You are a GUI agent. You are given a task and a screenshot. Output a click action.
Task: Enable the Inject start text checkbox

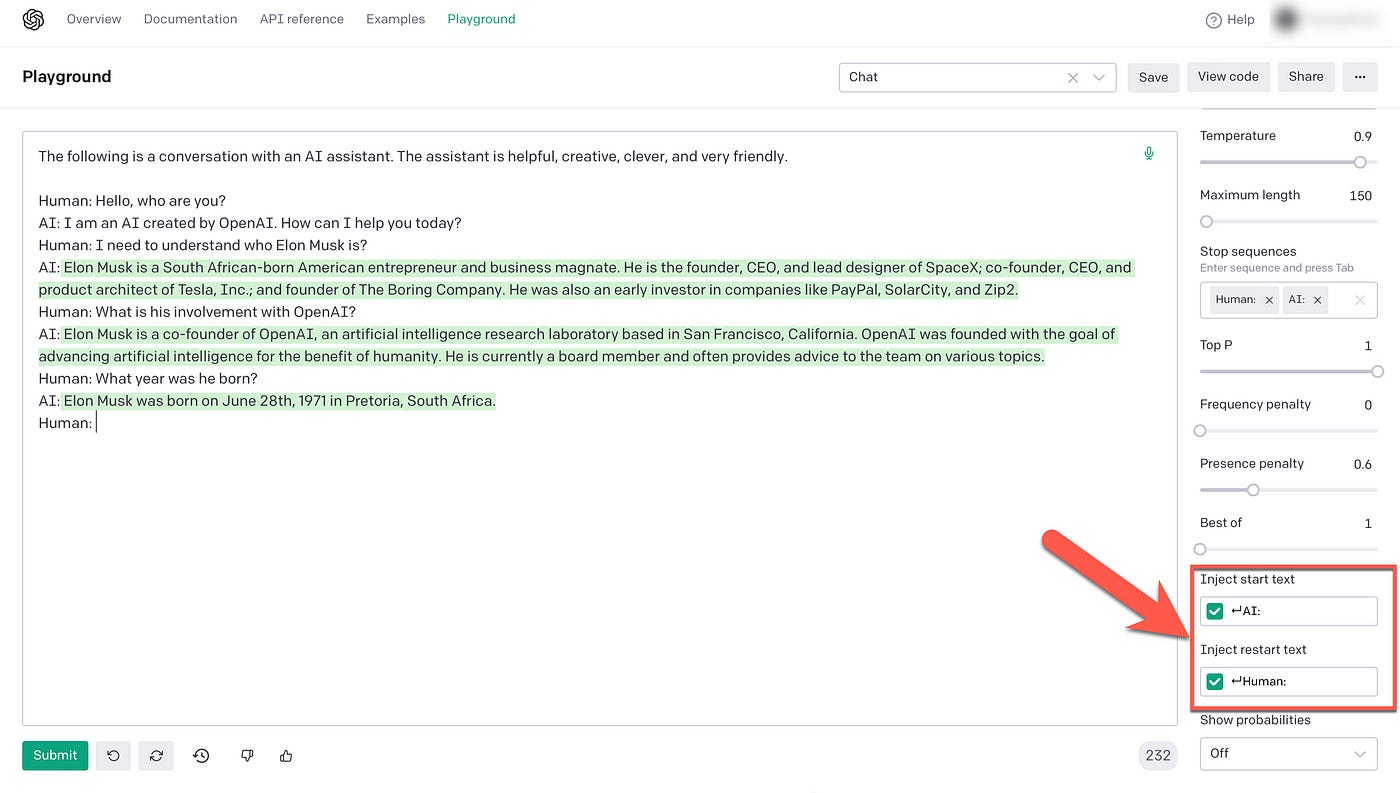pos(1214,610)
